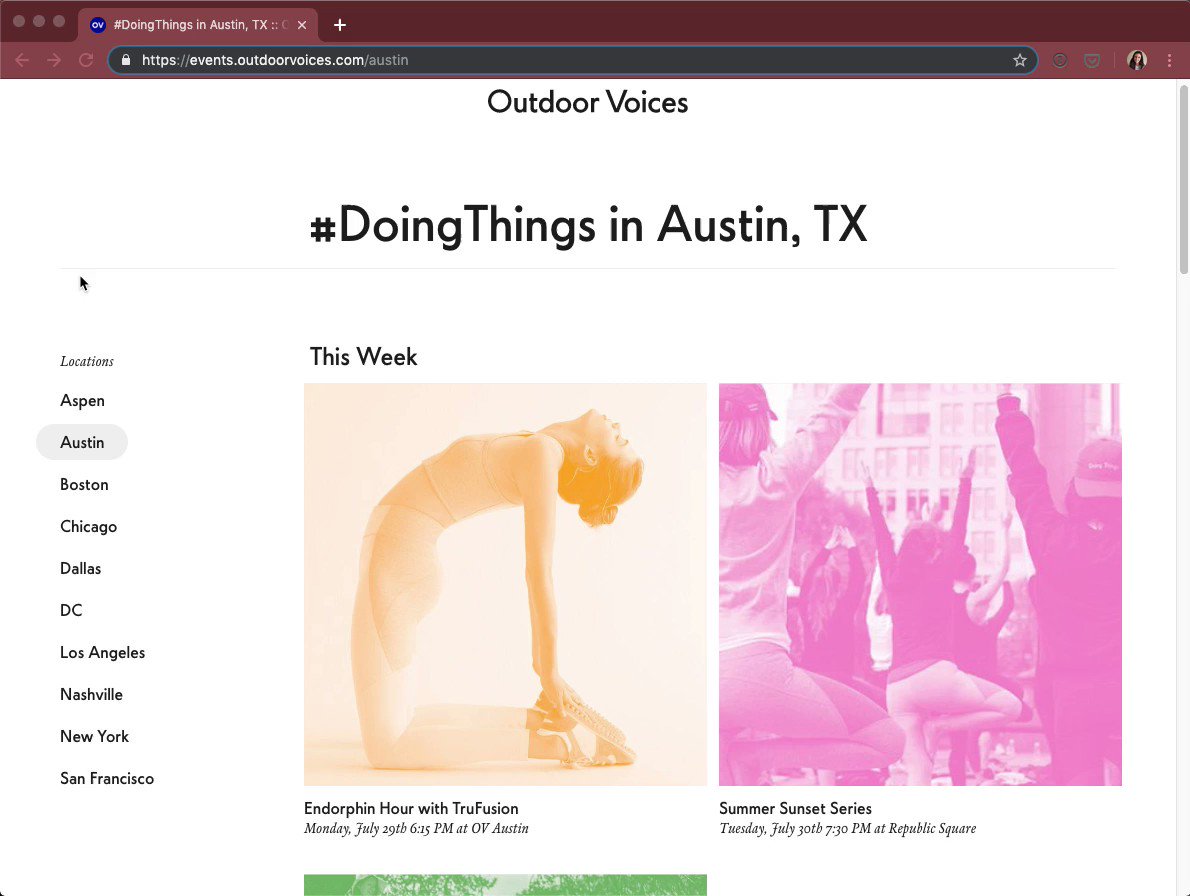
Task: Click the Pocket extension icon
Action: pos(1091,60)
